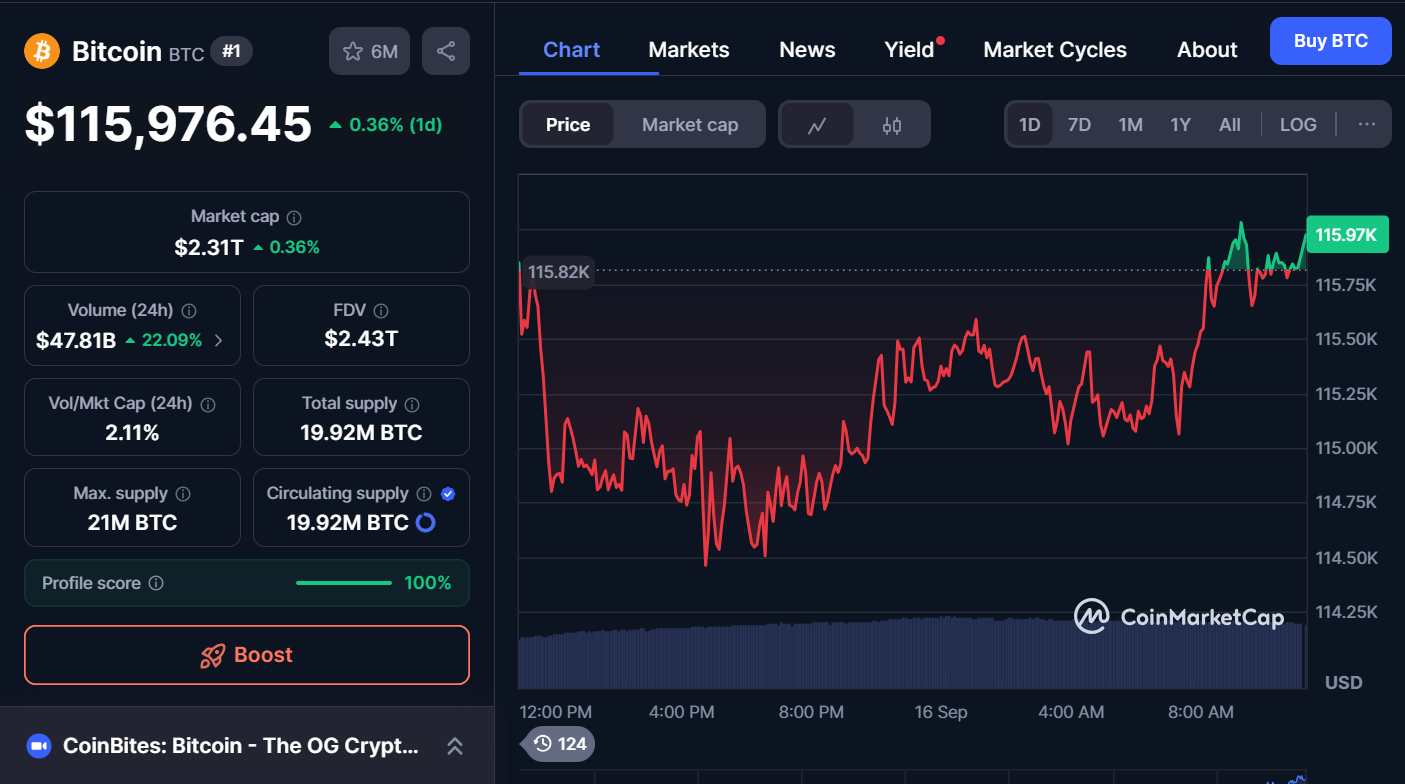Click the #1 rank badge
This screenshot has height=784, width=1405.
231,51
